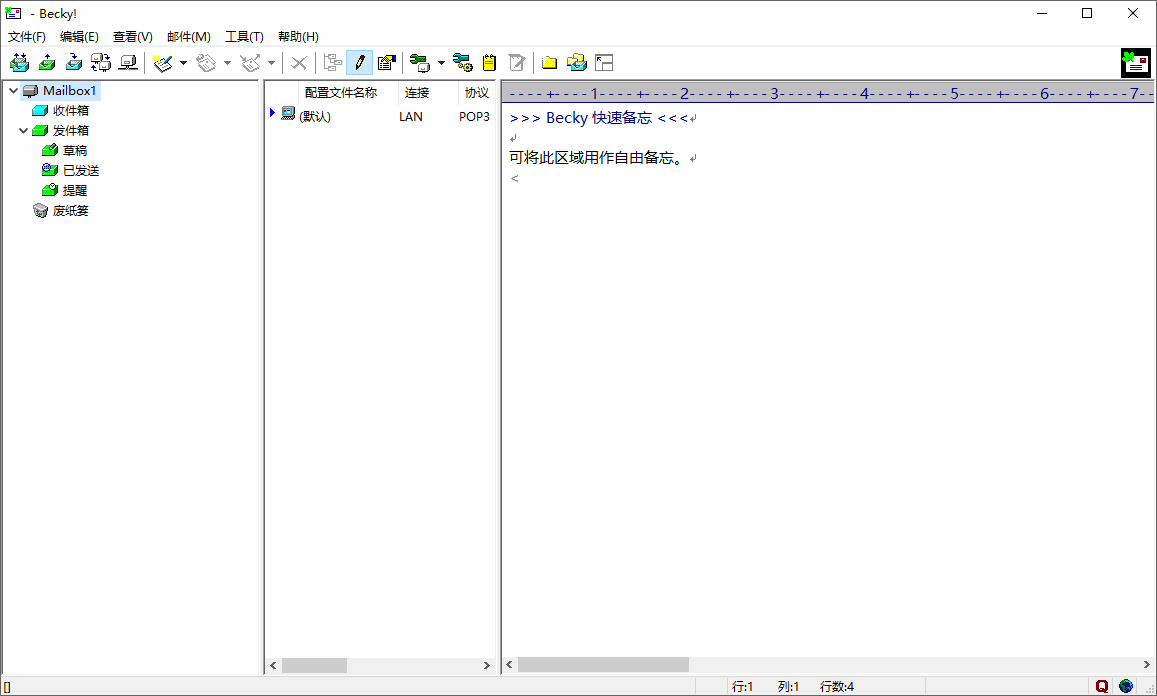Click the two-computers sync toolbar icon
Viewport: 1157px width, 696px height.
click(101, 63)
